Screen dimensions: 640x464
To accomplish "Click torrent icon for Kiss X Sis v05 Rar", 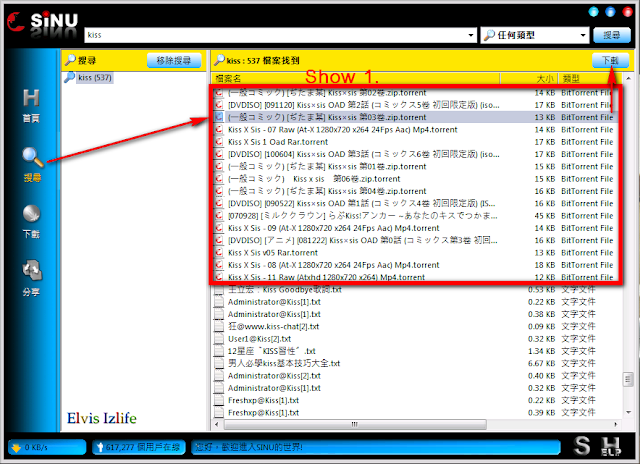I will coord(219,252).
